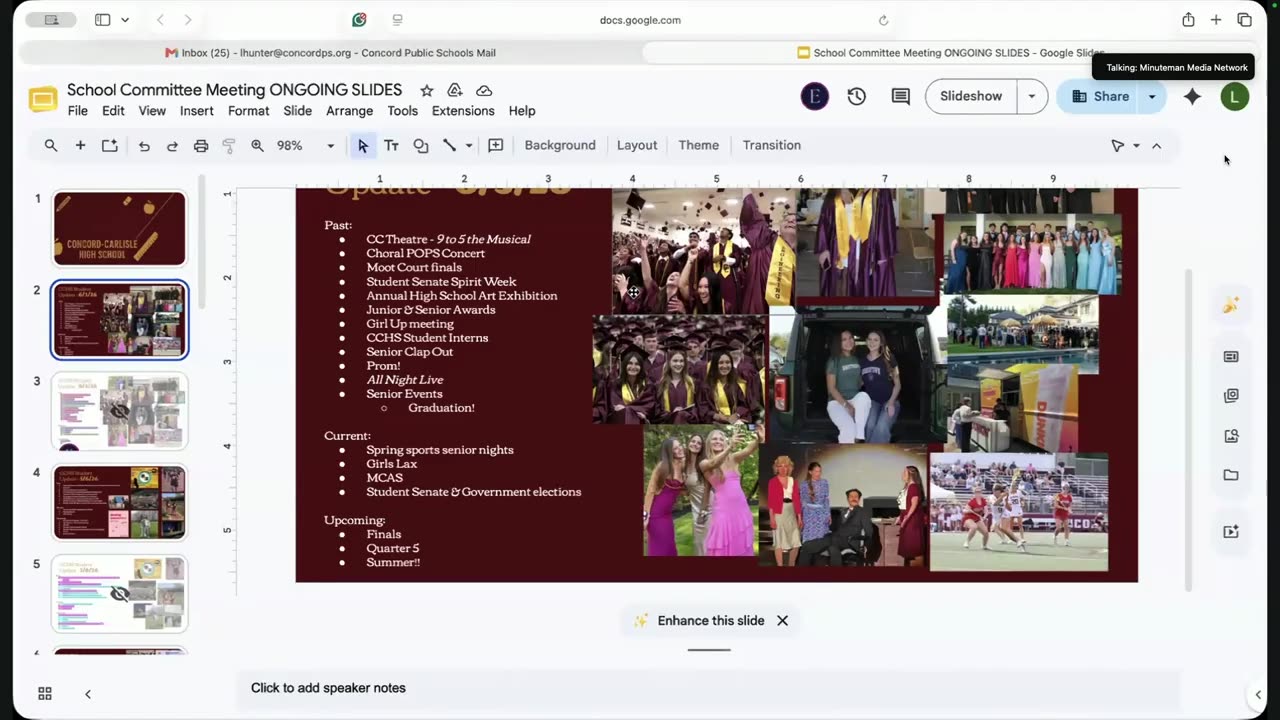
Task: Click the Background button
Action: tap(560, 145)
